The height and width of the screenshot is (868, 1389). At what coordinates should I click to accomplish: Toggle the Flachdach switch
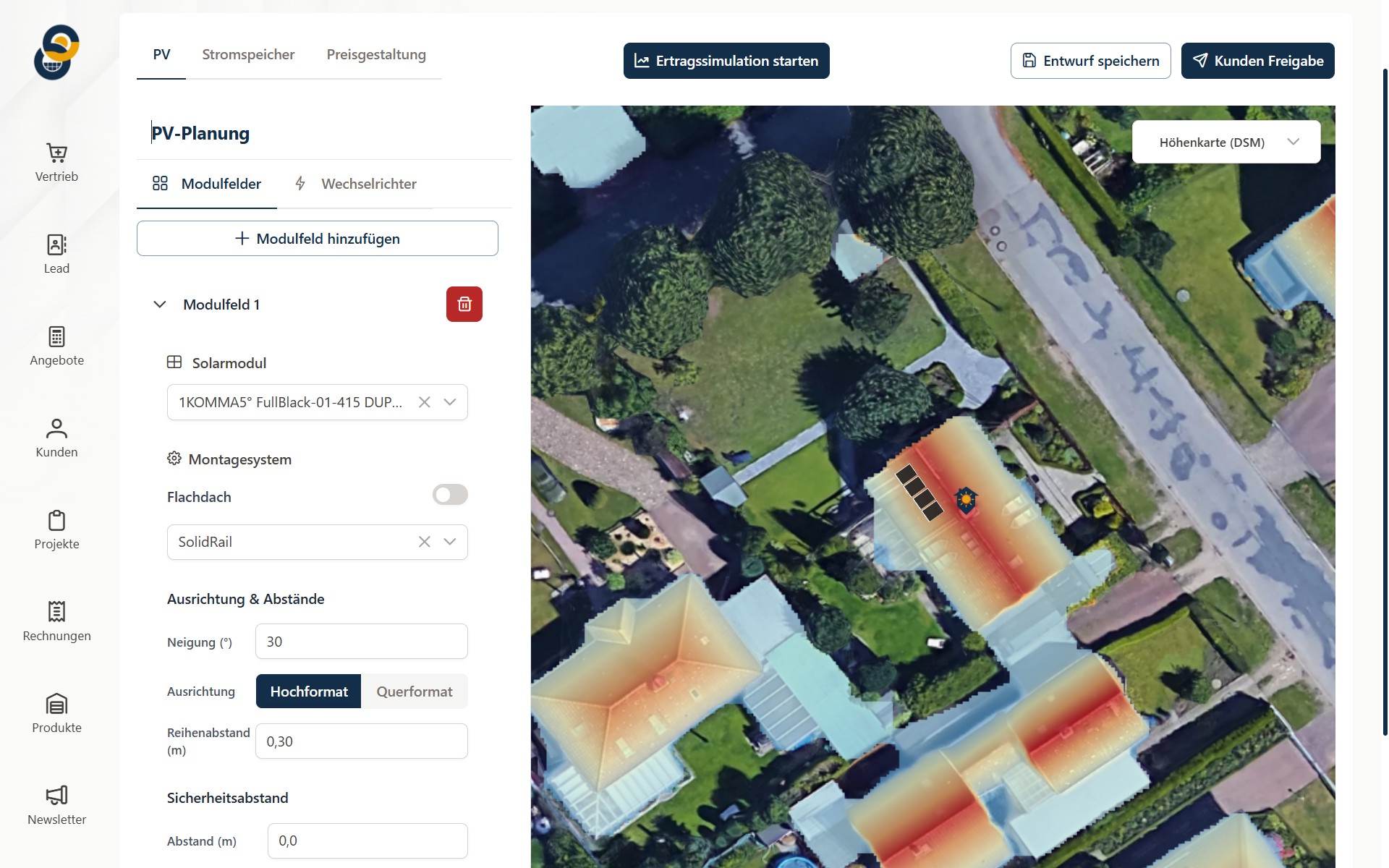[450, 495]
